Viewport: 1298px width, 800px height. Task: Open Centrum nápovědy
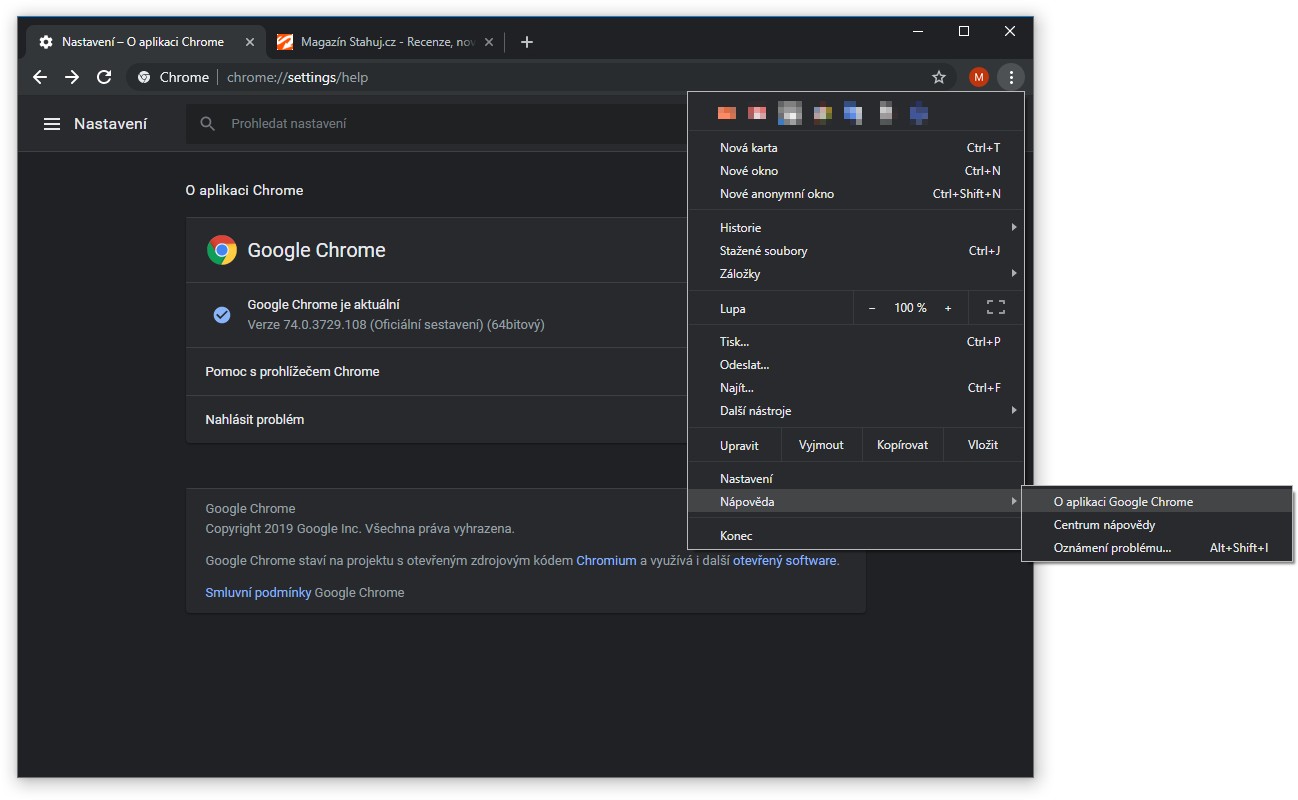1157,525
